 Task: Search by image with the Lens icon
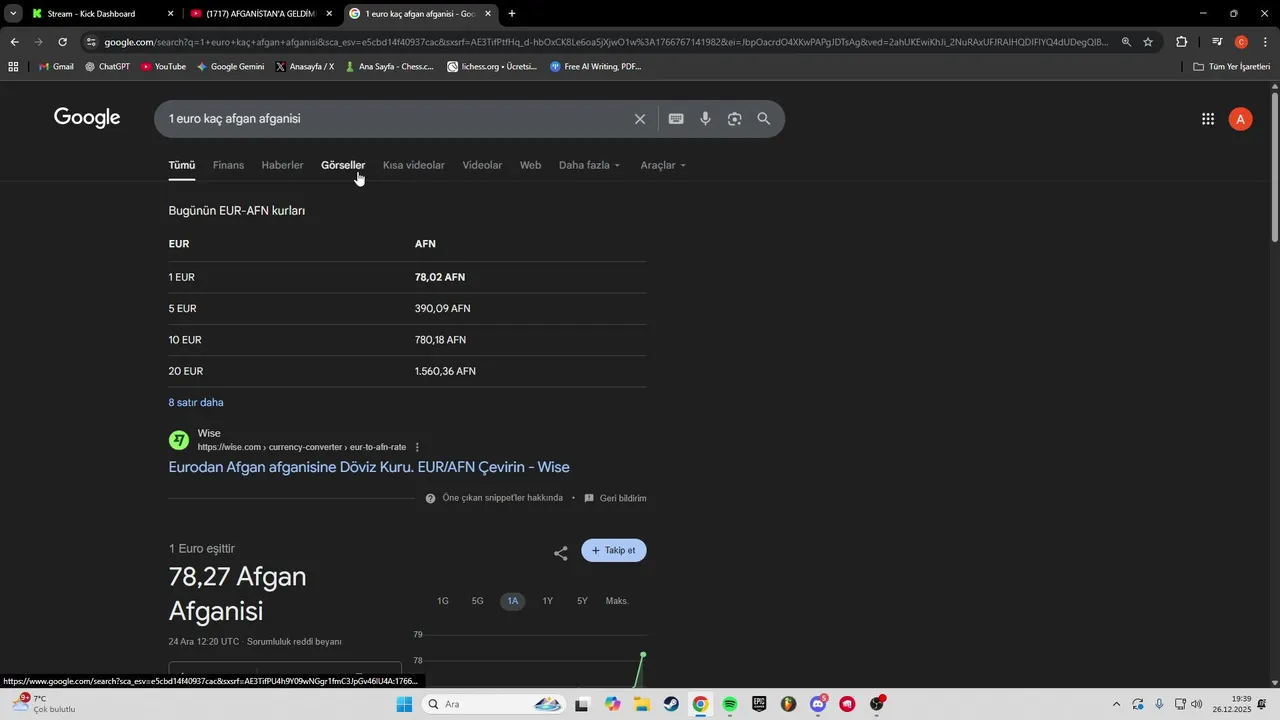click(735, 119)
